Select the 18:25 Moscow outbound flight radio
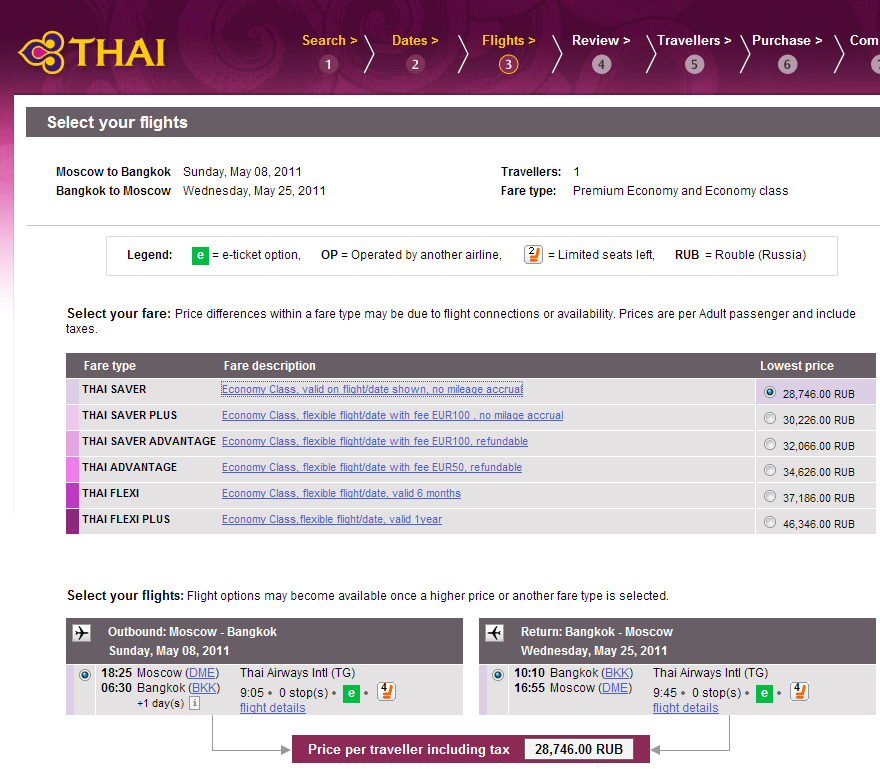The height and width of the screenshot is (769, 880). click(x=85, y=675)
